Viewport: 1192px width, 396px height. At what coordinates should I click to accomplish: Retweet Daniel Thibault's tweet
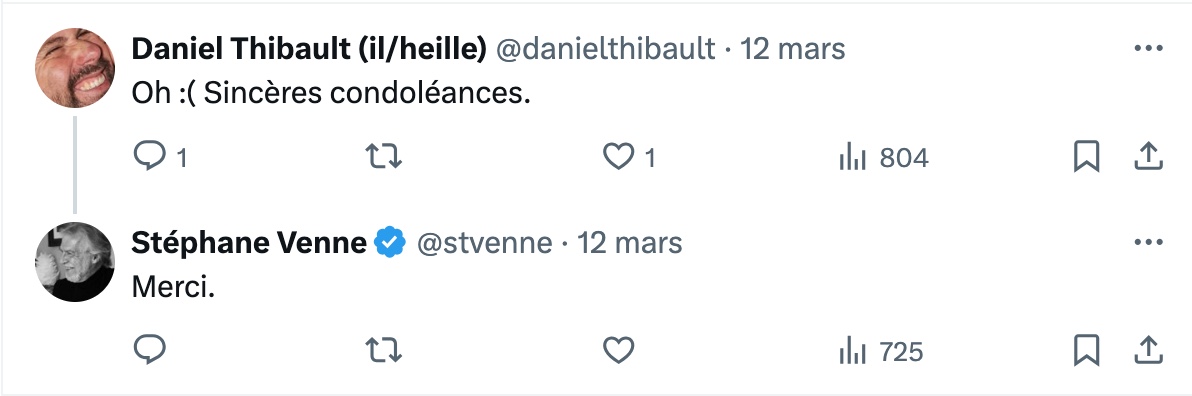(384, 157)
